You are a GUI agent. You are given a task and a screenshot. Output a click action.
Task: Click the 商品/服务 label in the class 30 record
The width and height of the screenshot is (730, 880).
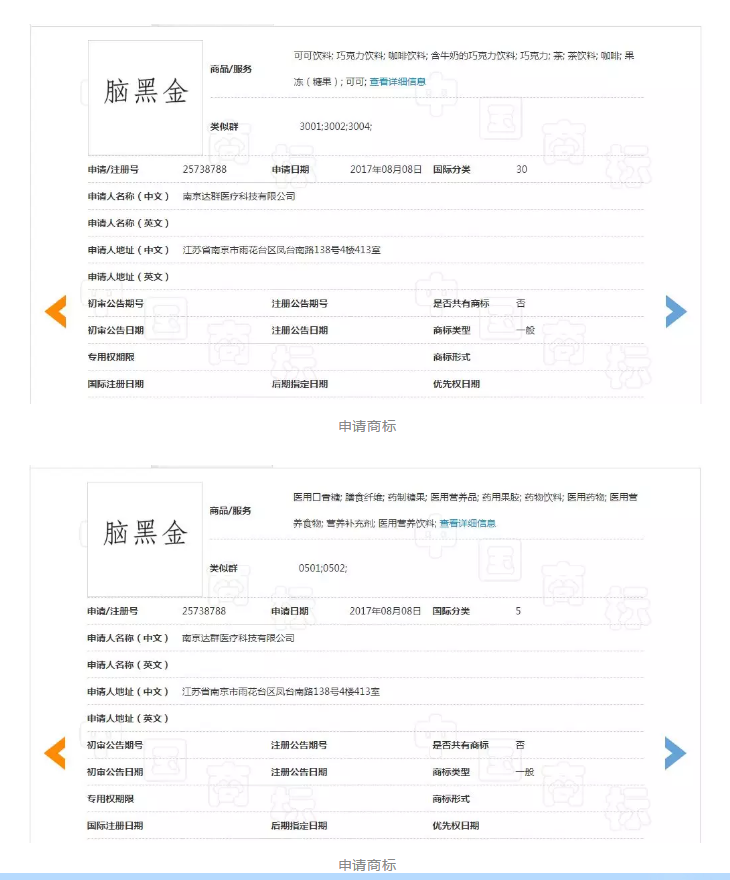coord(231,69)
